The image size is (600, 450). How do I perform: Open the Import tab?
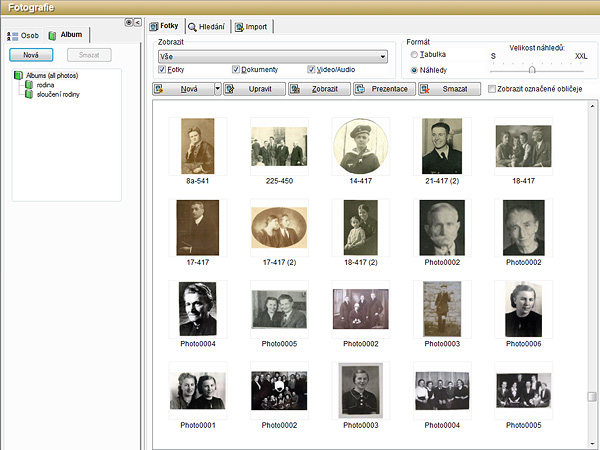click(253, 27)
